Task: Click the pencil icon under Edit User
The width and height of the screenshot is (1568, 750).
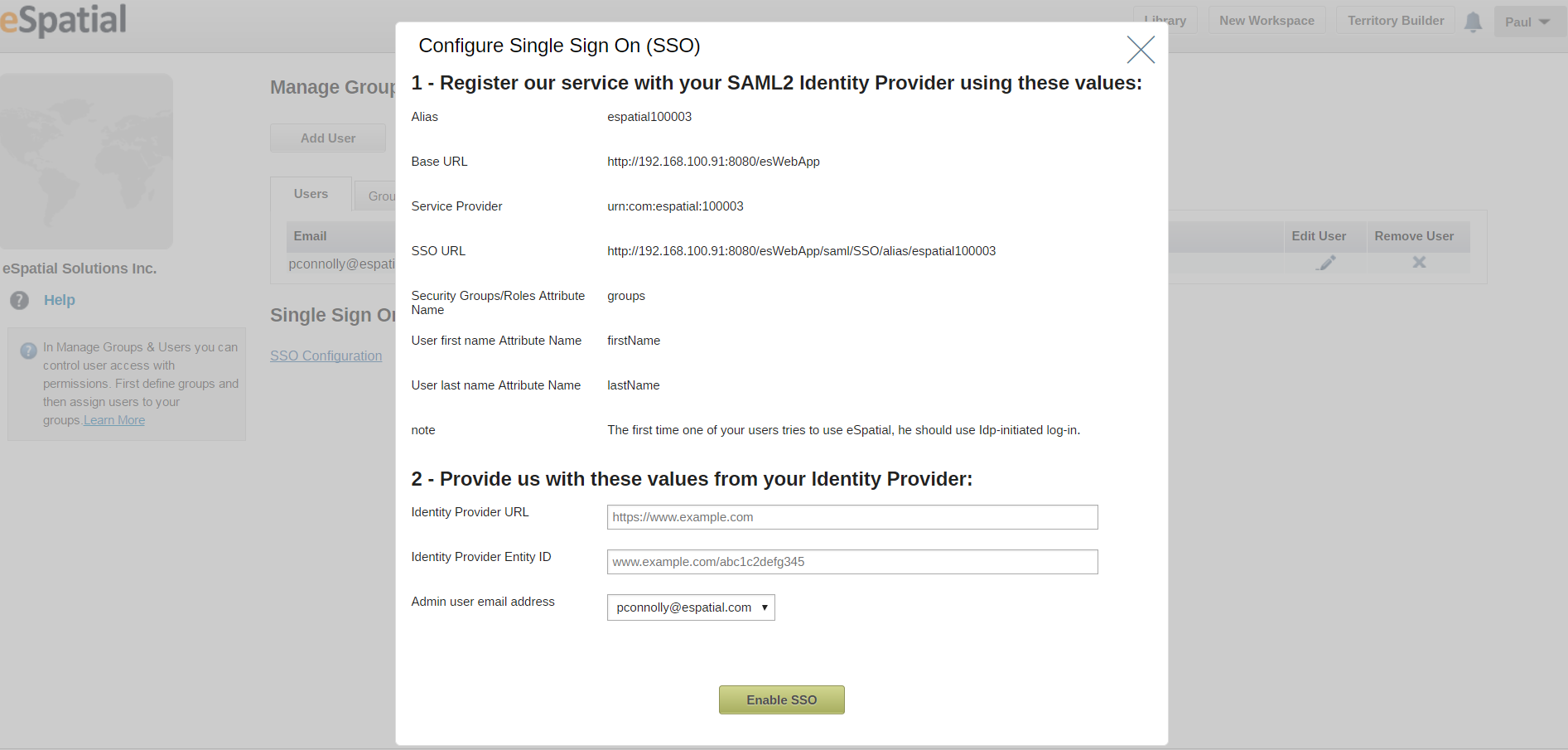Action: tap(1327, 263)
